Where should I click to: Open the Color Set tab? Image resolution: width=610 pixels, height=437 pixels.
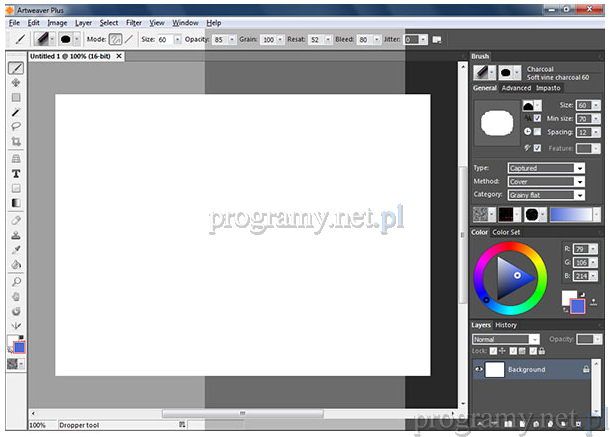pyautogui.click(x=507, y=232)
